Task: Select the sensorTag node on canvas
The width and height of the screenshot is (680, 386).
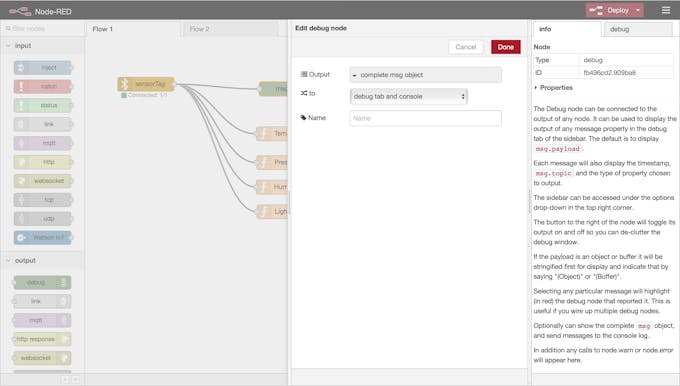Action: coord(146,84)
